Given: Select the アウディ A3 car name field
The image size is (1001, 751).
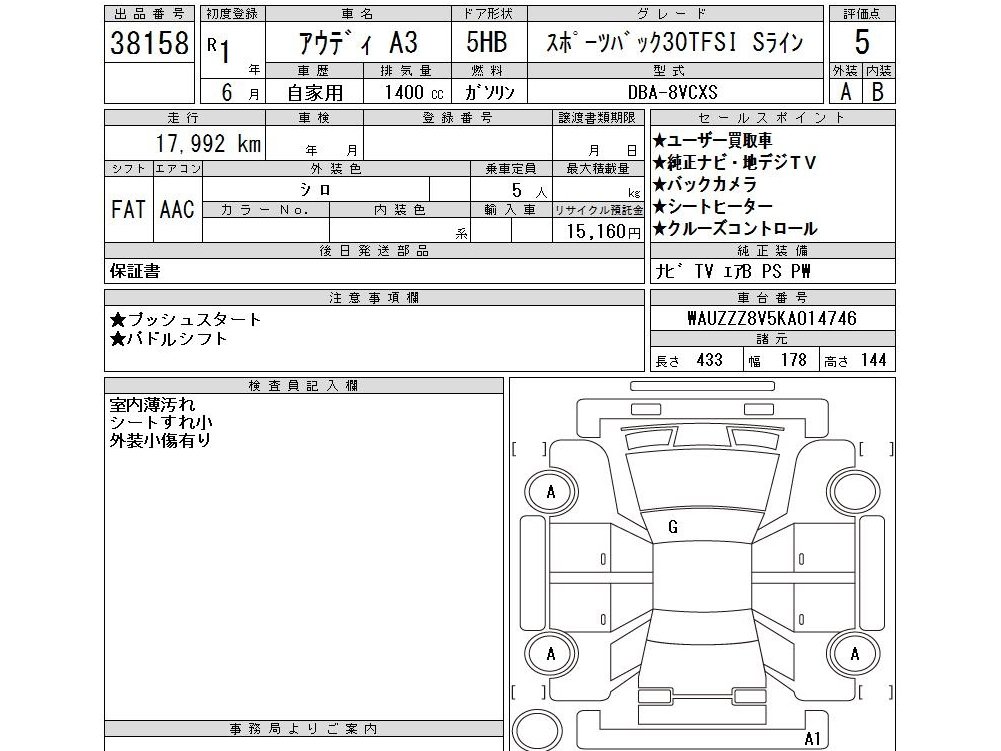Looking at the screenshot, I should (x=358, y=43).
